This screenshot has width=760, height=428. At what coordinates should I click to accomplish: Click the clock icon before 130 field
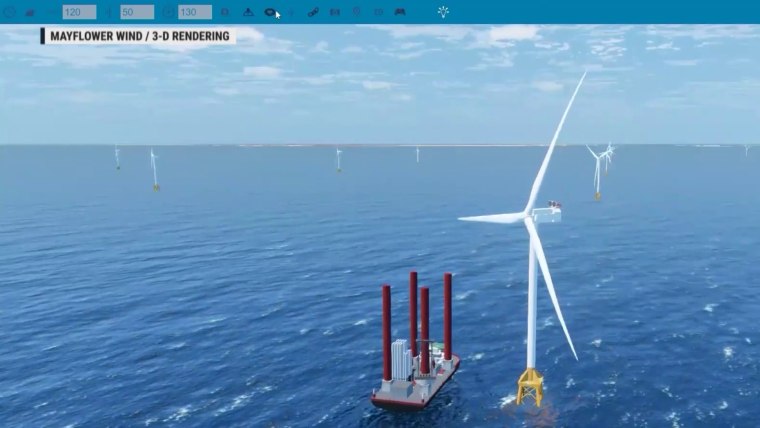coord(168,12)
